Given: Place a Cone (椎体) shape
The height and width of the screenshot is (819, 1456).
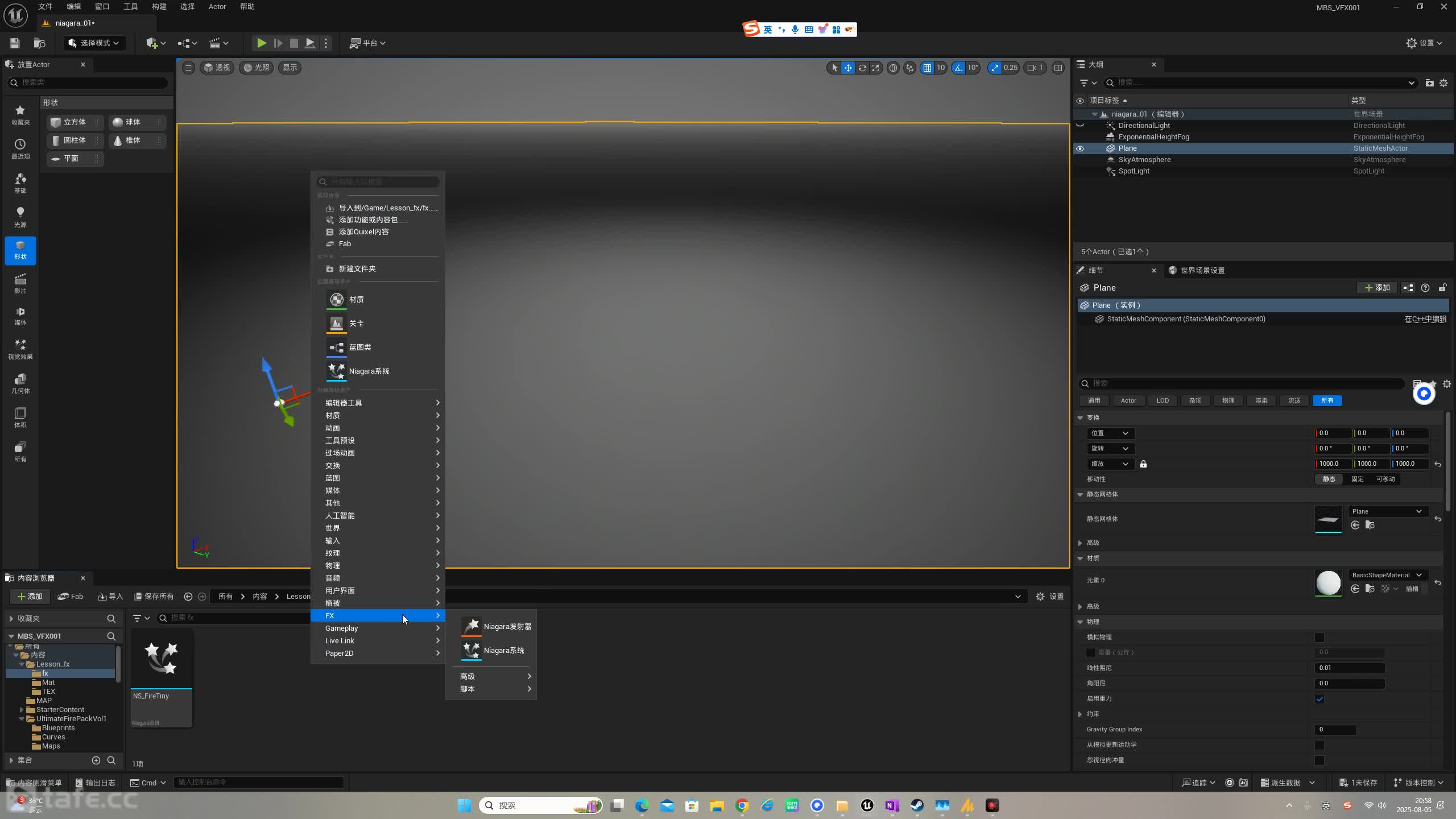Looking at the screenshot, I should 136,140.
